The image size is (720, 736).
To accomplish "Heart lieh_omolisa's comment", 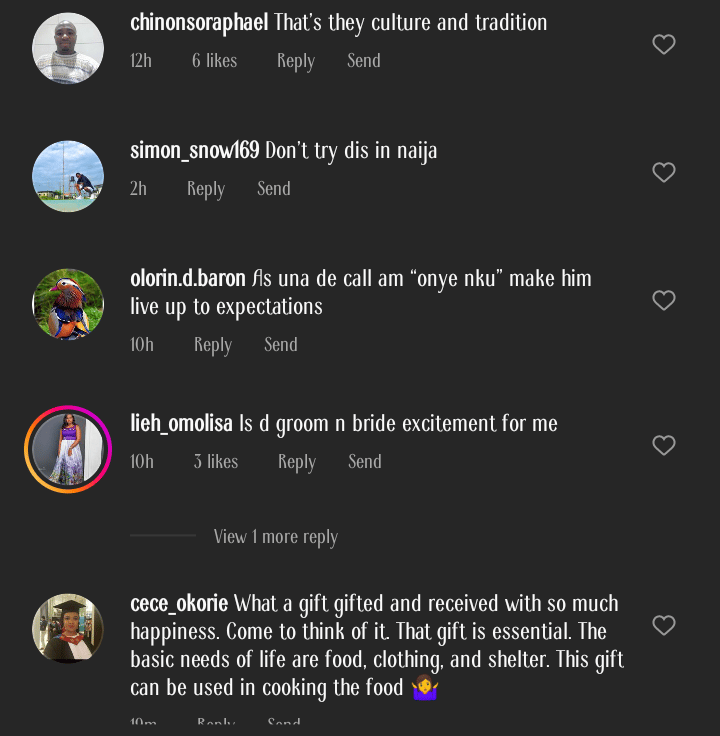I will (x=664, y=446).
